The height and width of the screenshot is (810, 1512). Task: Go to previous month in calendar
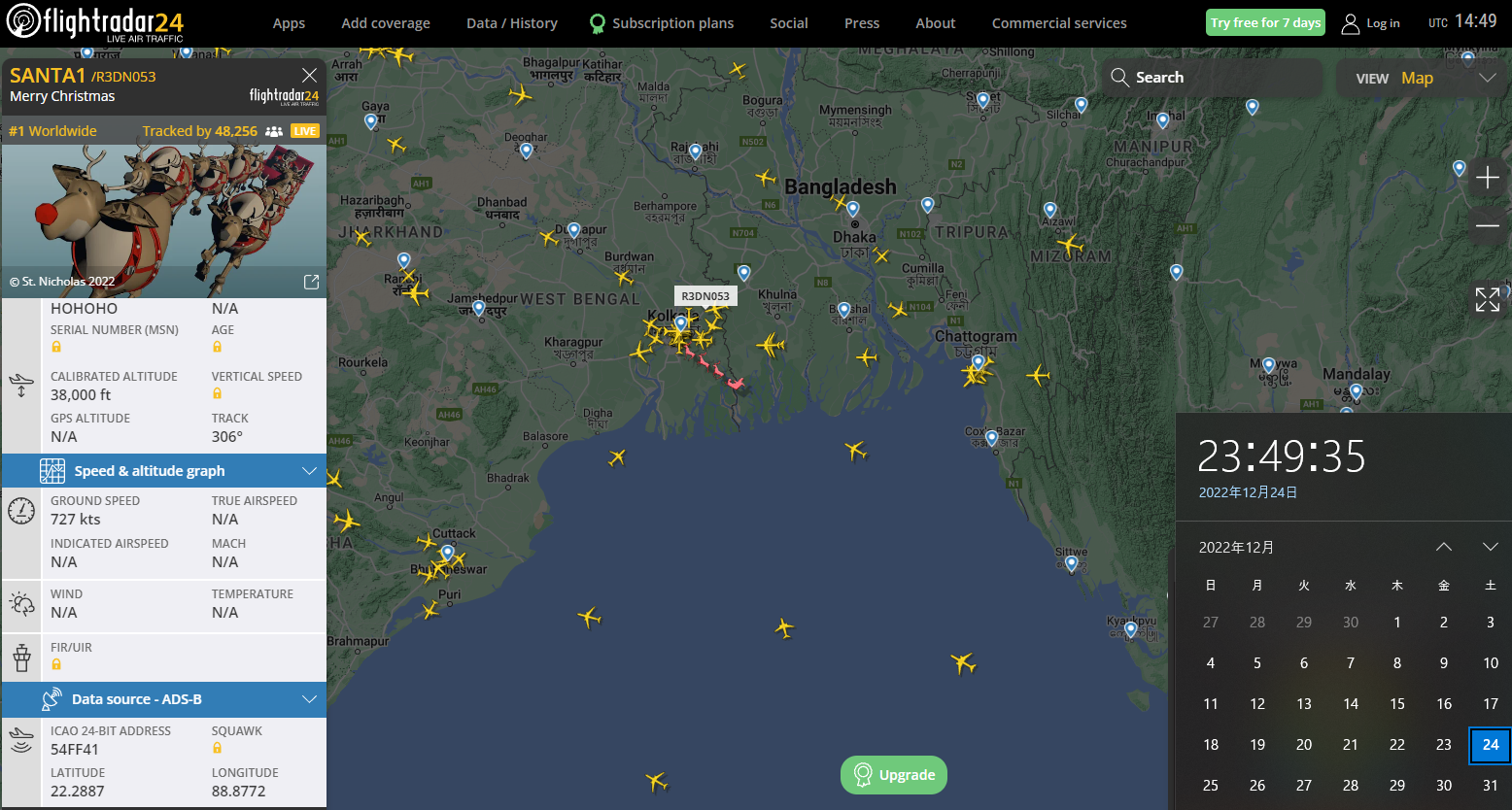(x=1444, y=547)
